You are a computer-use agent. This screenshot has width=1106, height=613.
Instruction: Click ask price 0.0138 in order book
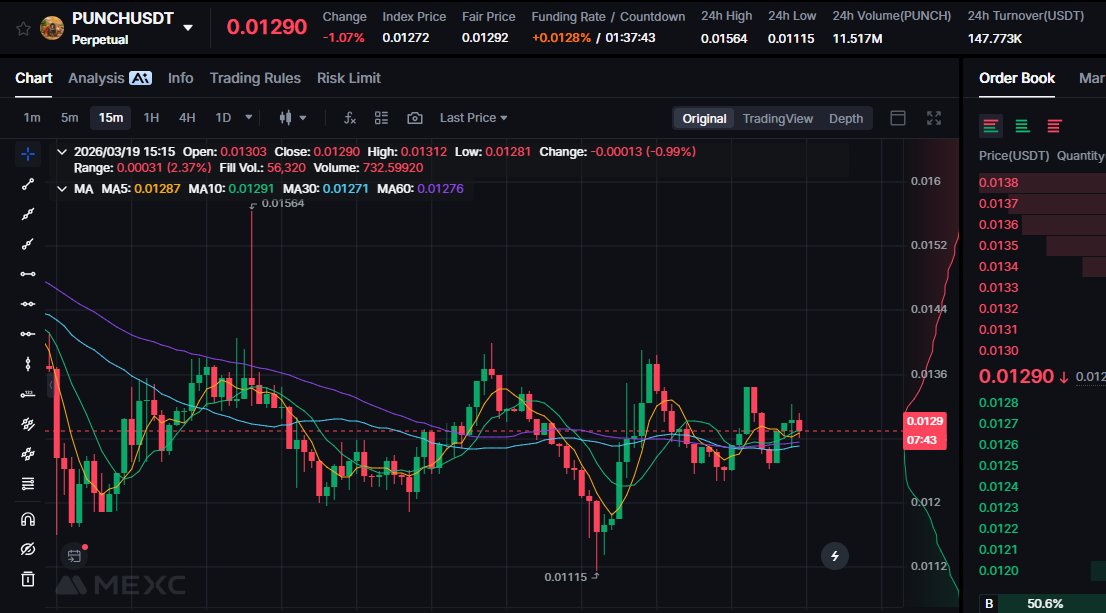(x=998, y=183)
